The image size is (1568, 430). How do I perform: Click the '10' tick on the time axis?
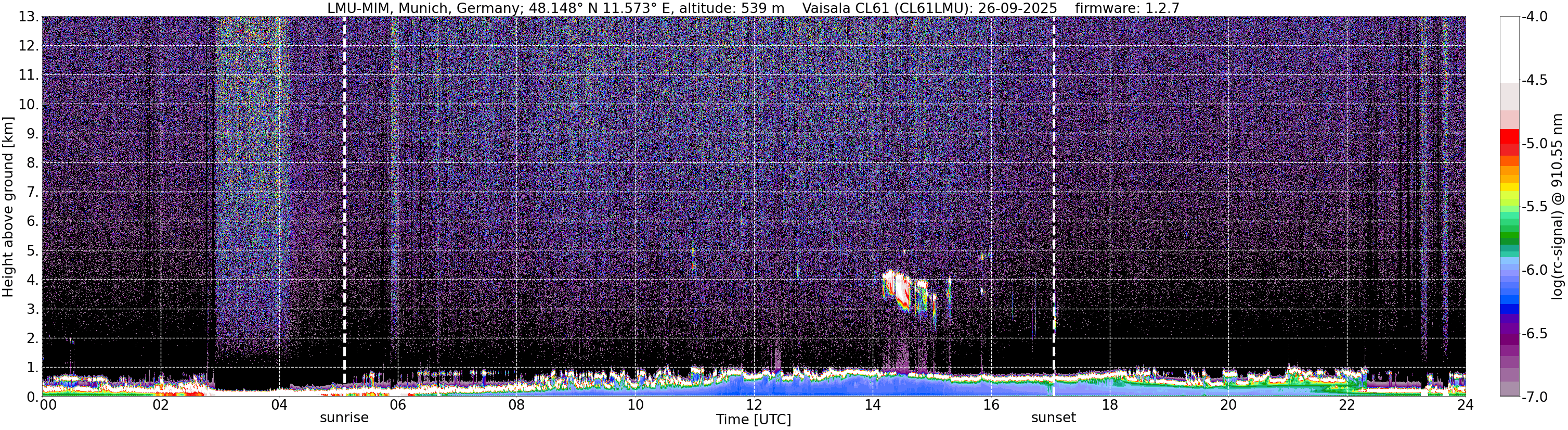coord(636,405)
